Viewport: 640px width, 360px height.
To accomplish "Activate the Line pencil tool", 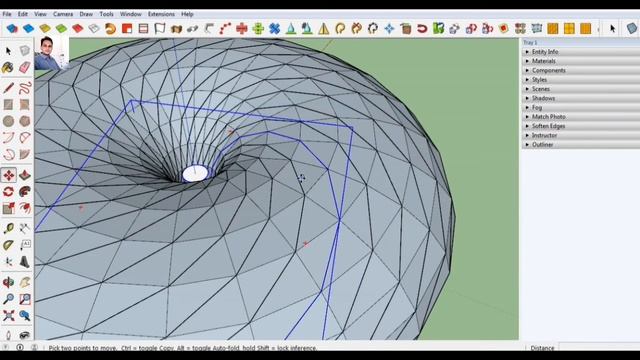I will click(8, 88).
